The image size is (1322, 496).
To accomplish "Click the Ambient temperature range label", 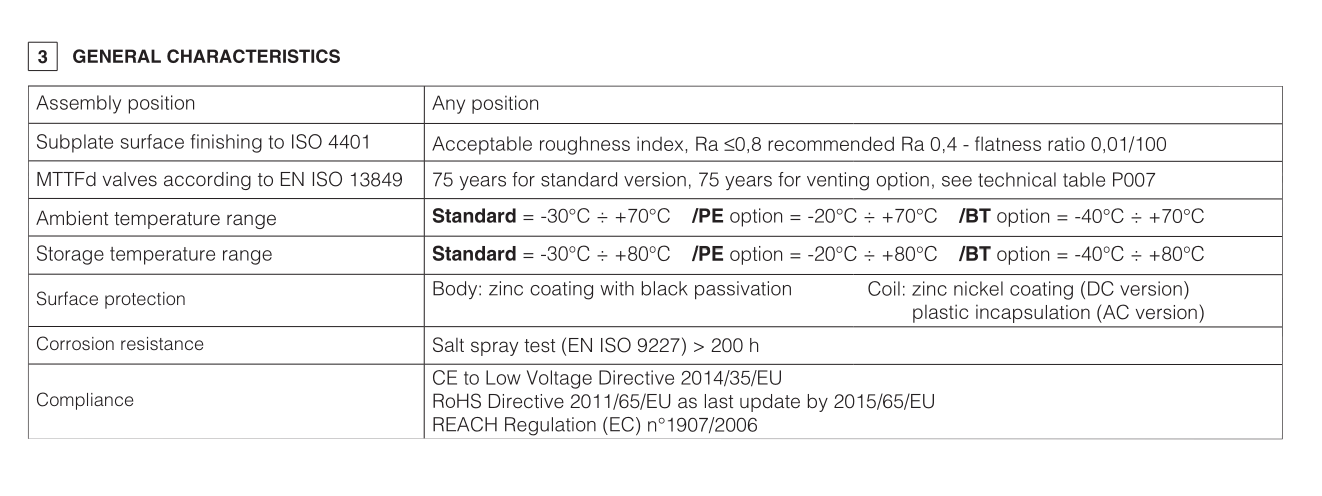I will coord(156,218).
